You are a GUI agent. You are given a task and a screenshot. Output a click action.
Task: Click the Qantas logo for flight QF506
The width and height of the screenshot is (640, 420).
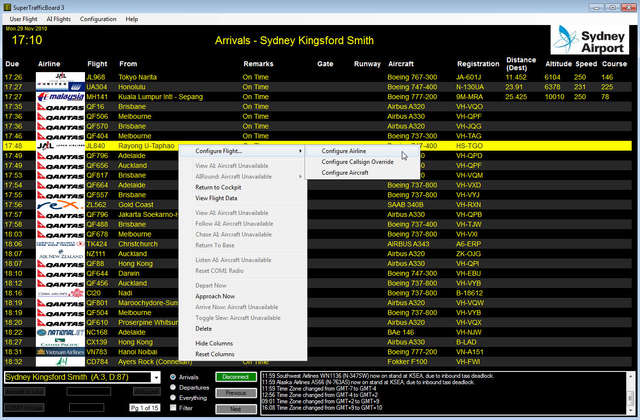[x=60, y=116]
